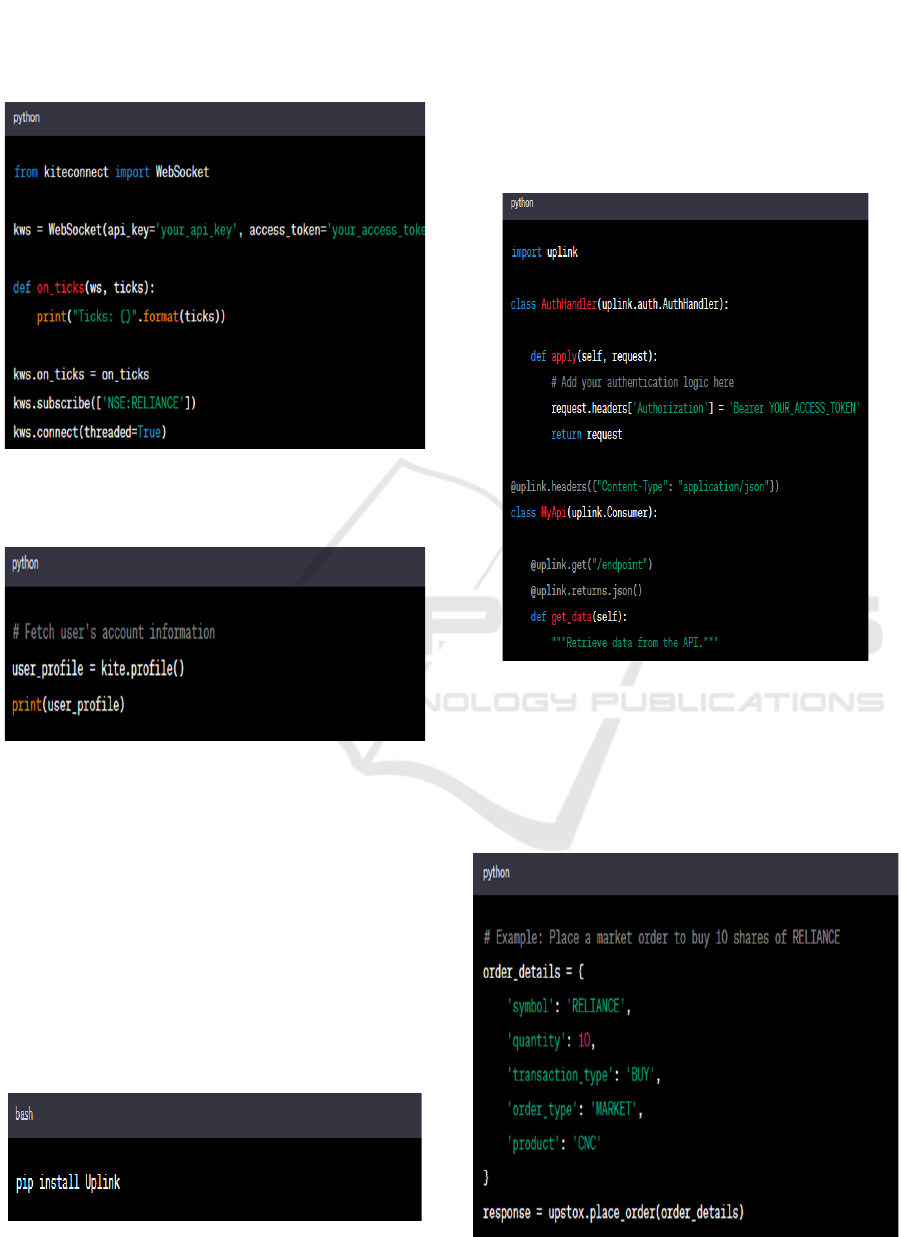Click the 'Fetch user's account information' comment

coord(113,632)
